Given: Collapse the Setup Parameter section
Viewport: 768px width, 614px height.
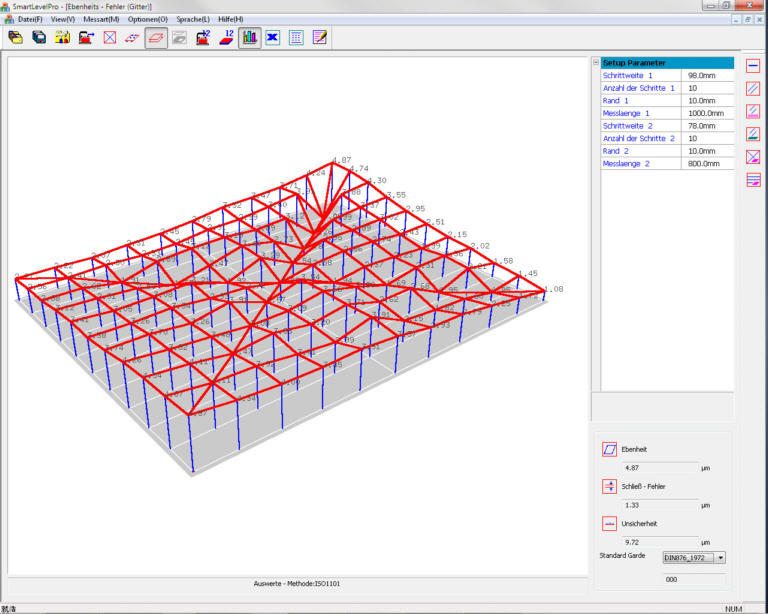Looking at the screenshot, I should tap(597, 63).
